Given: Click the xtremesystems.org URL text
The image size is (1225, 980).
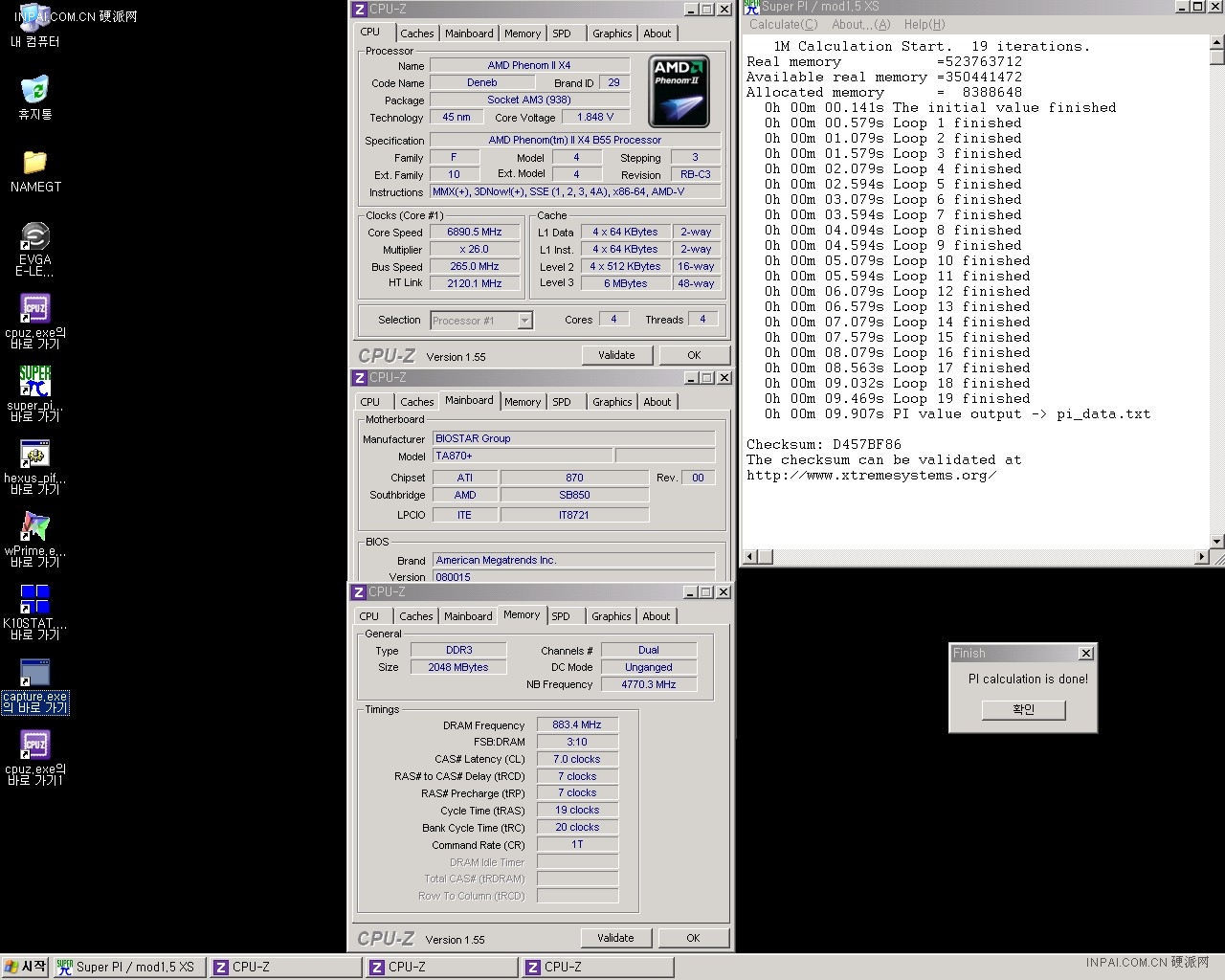Looking at the screenshot, I should coord(871,476).
